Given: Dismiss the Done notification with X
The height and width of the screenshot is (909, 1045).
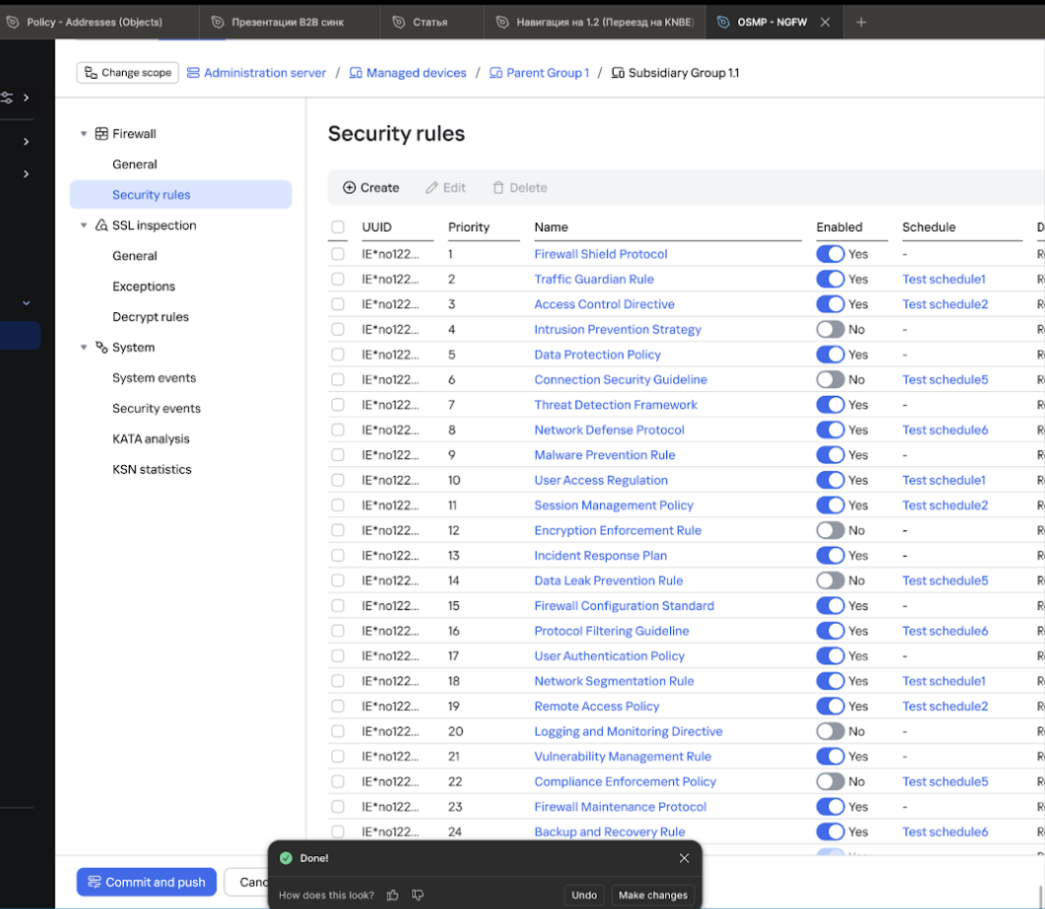Looking at the screenshot, I should coord(684,858).
